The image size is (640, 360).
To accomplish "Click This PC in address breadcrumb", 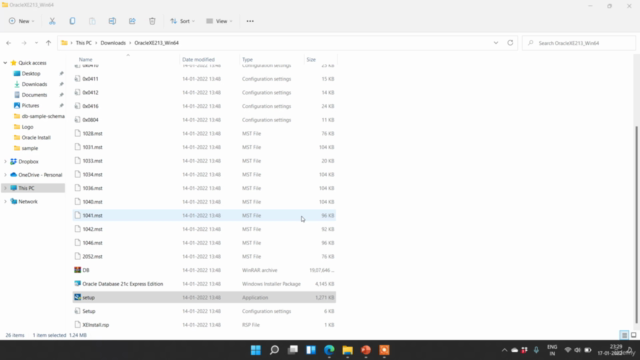I will [84, 43].
